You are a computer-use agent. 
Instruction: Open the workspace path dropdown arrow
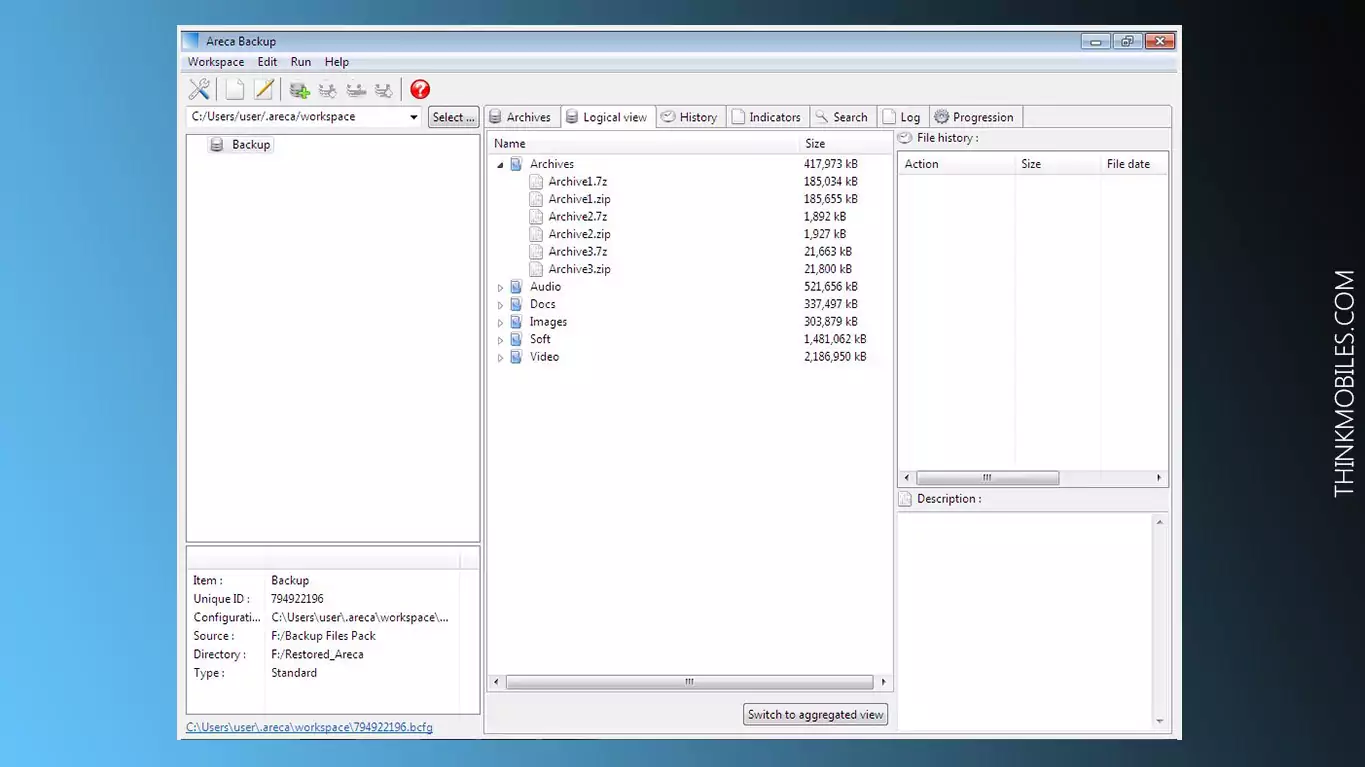tap(414, 117)
